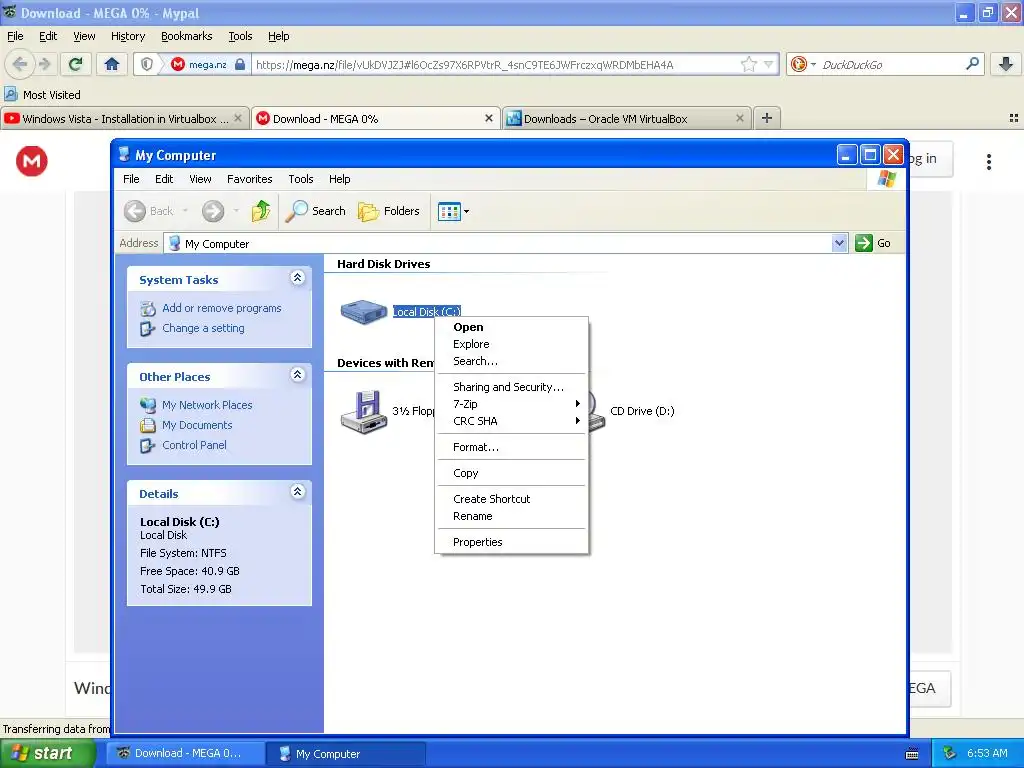Image resolution: width=1024 pixels, height=768 pixels.
Task: Open the Back history dropdown arrow
Action: [x=185, y=211]
